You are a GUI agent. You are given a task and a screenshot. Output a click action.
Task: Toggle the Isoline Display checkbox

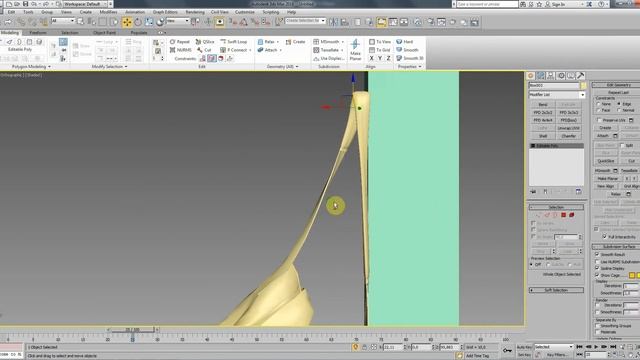coord(597,268)
